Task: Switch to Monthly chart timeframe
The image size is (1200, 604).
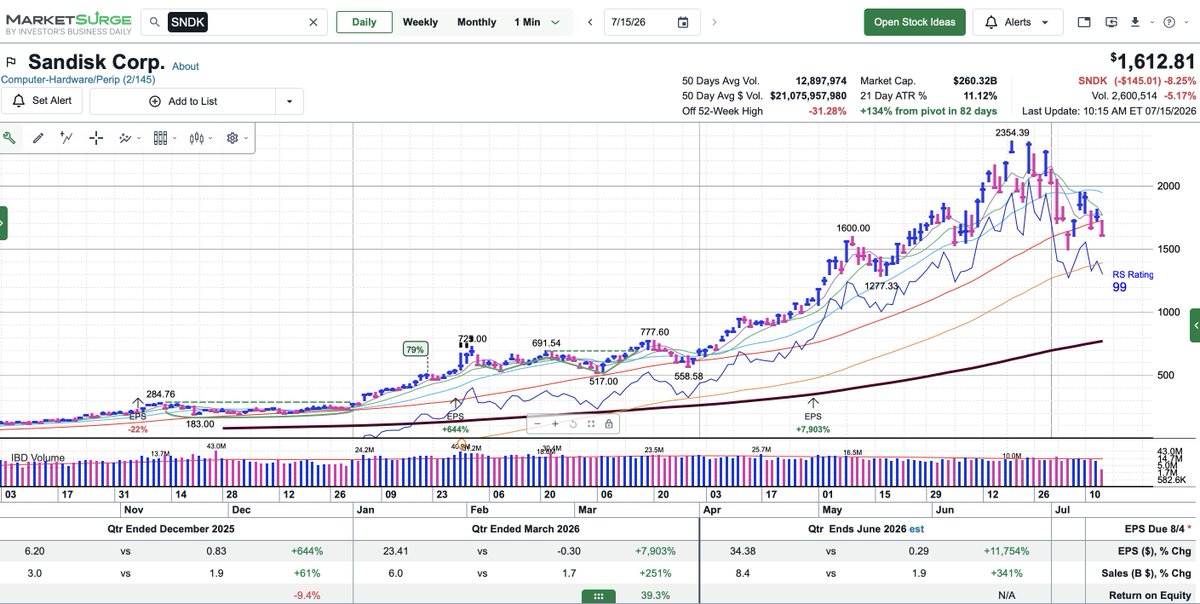Action: pos(477,22)
